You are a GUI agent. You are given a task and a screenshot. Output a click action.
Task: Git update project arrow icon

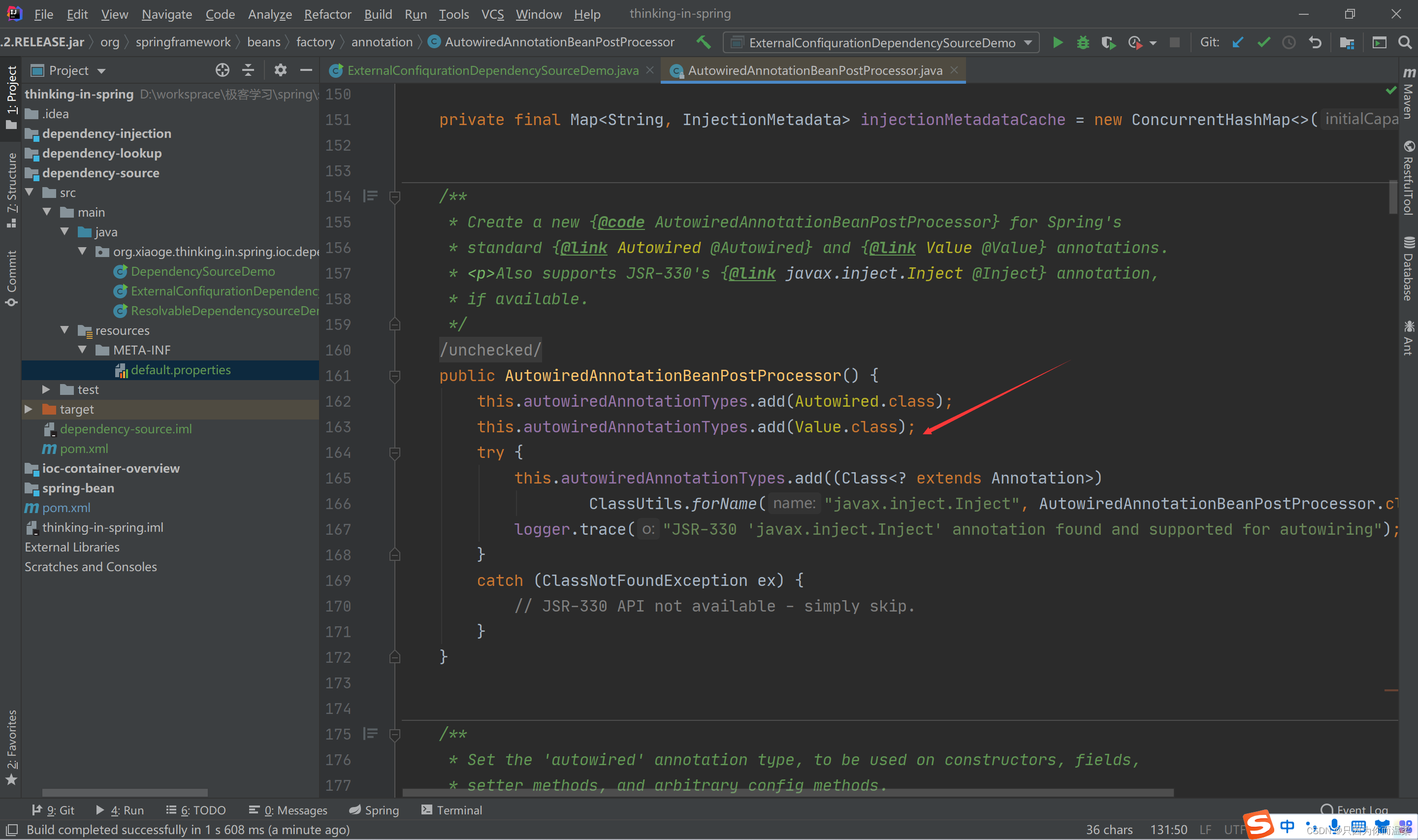point(1237,42)
